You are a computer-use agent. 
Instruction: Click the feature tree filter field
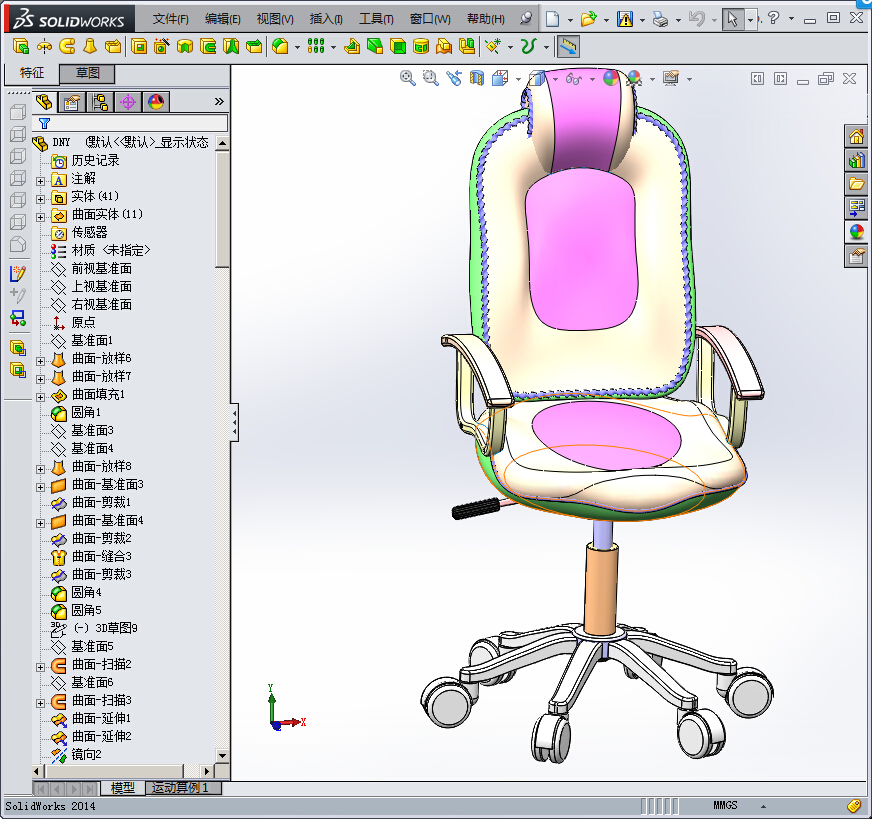[131, 123]
